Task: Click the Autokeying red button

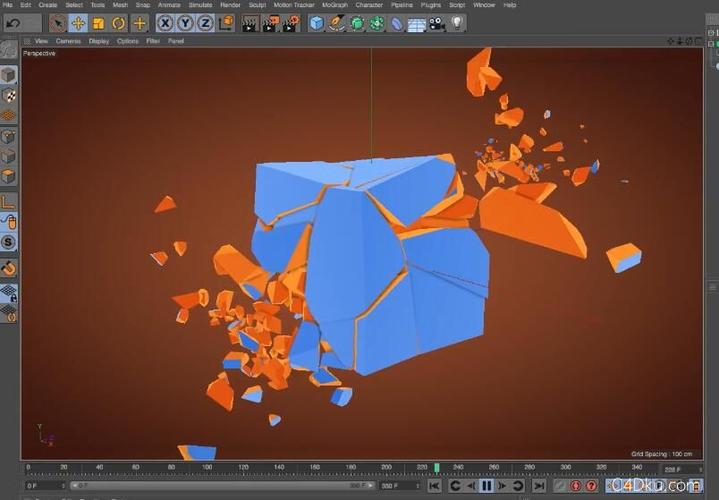Action: coord(576,485)
